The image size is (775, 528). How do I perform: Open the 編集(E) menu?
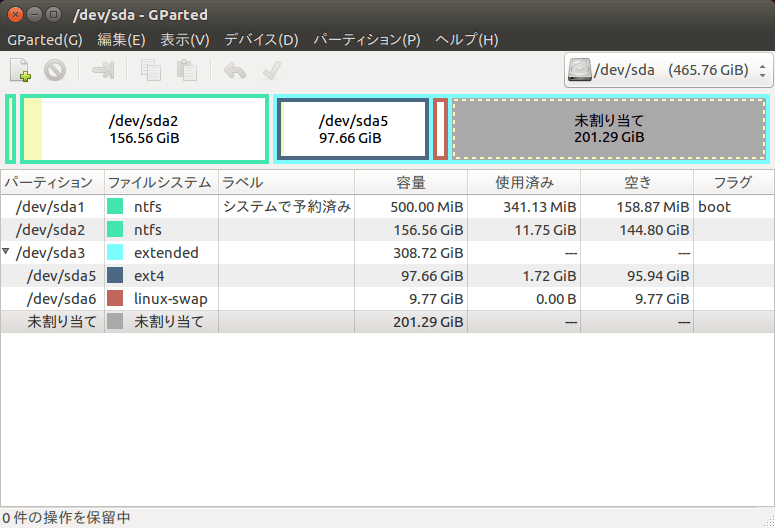pos(121,40)
